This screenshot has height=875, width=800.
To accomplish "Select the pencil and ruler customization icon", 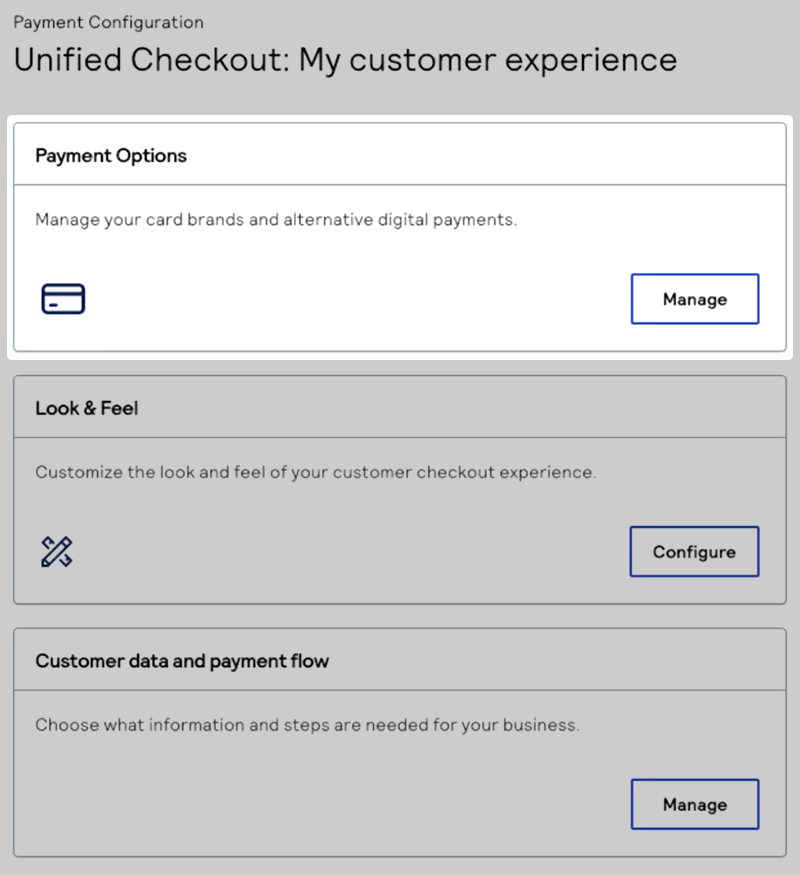I will tap(57, 551).
